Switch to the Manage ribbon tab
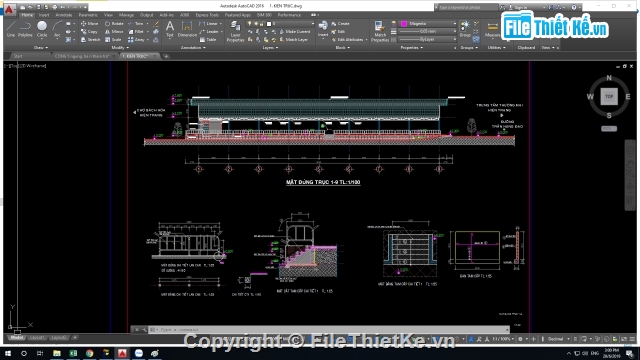 click(x=126, y=15)
